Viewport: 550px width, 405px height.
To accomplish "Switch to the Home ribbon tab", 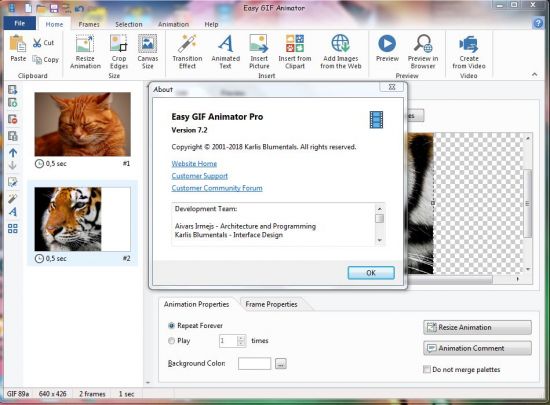I will click(x=54, y=24).
